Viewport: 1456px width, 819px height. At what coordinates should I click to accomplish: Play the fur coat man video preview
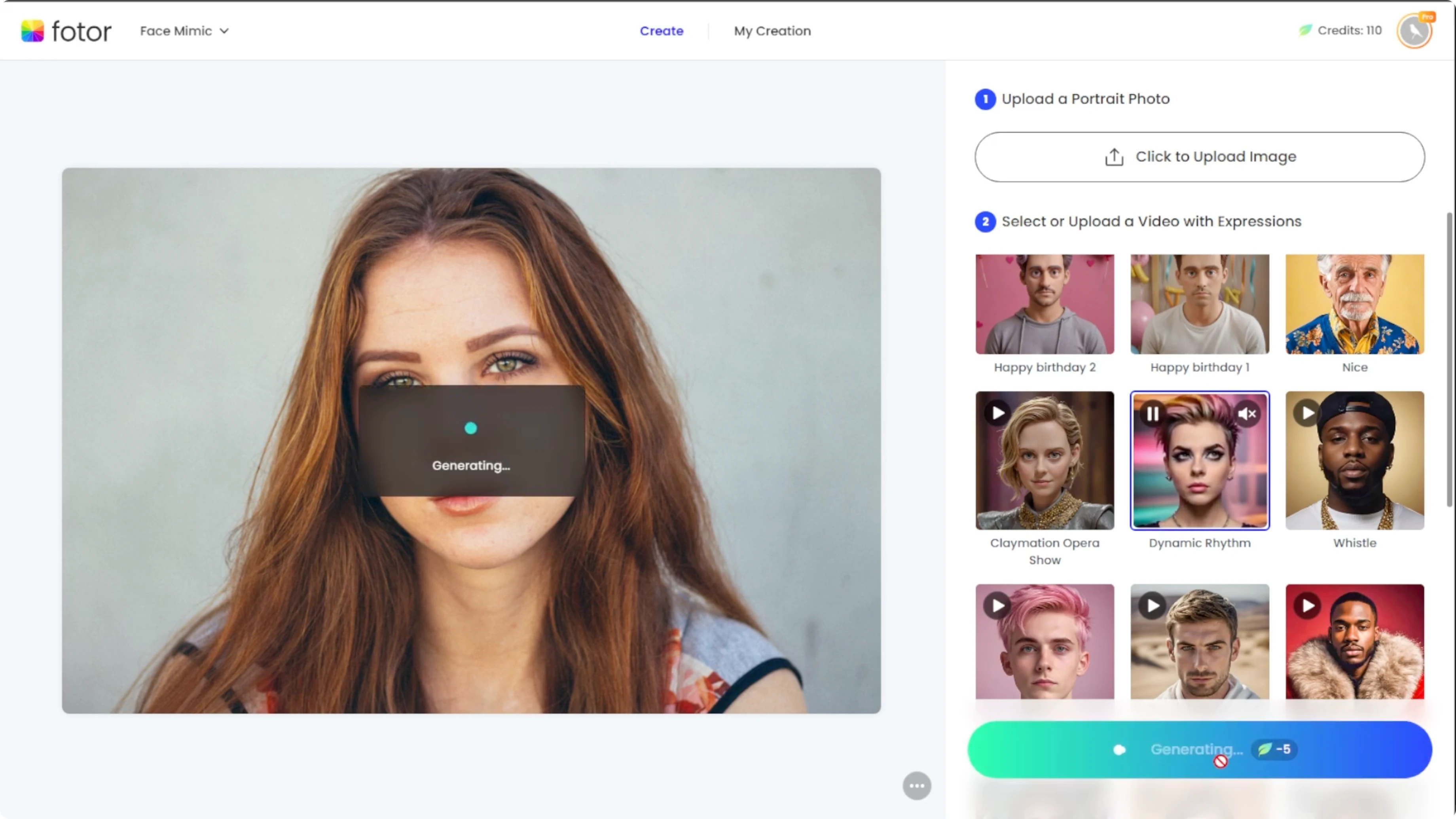pos(1307,606)
